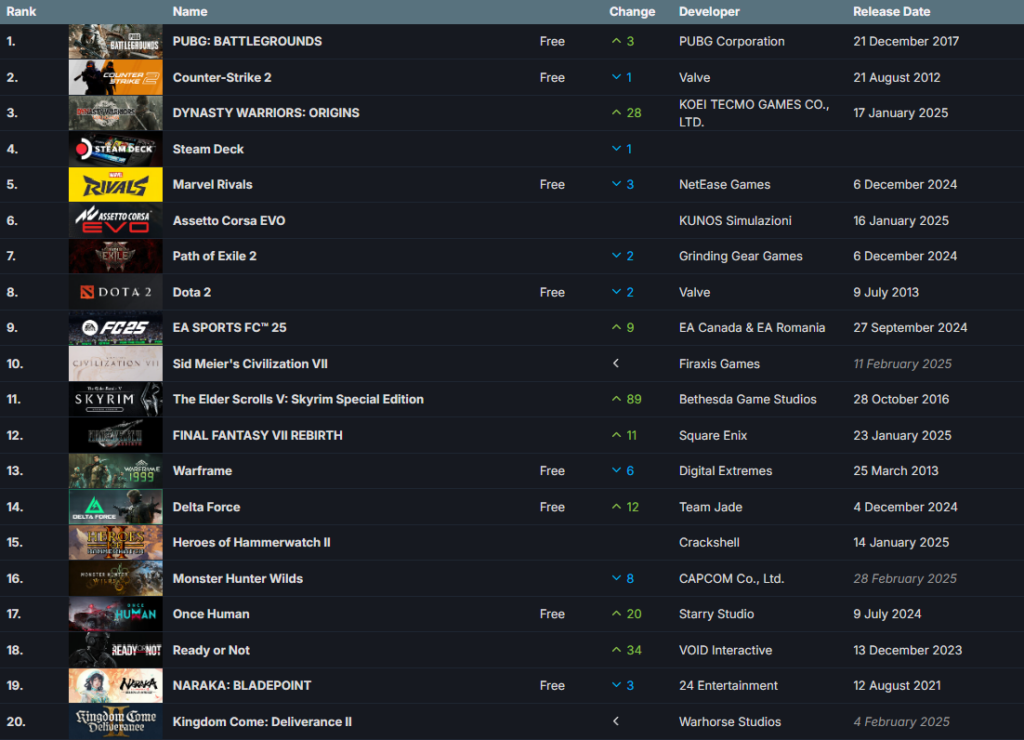Open the Marvel Rivals capsule art
This screenshot has width=1024, height=740.
pos(114,184)
